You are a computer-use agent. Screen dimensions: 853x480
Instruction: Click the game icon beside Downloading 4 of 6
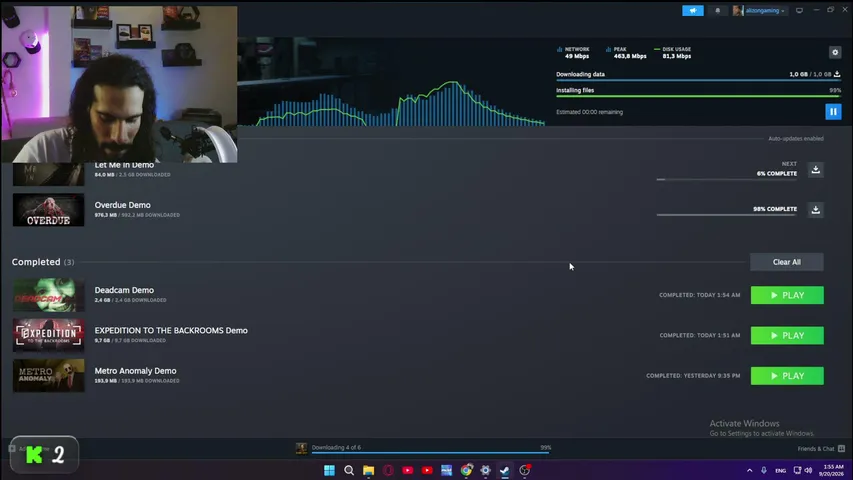(301, 448)
